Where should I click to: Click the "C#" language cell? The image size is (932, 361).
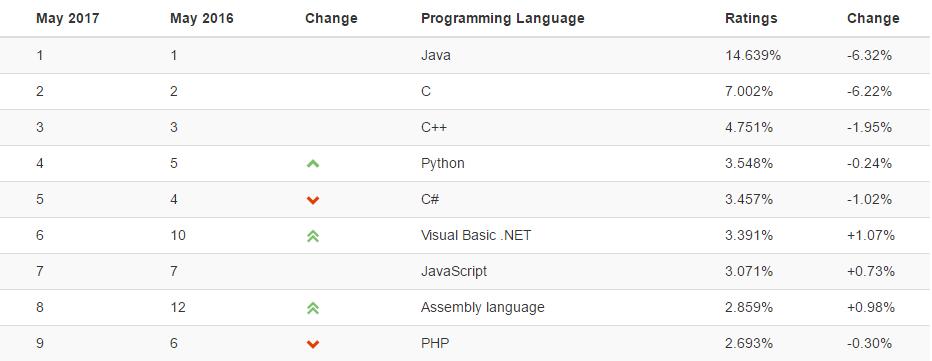point(430,199)
